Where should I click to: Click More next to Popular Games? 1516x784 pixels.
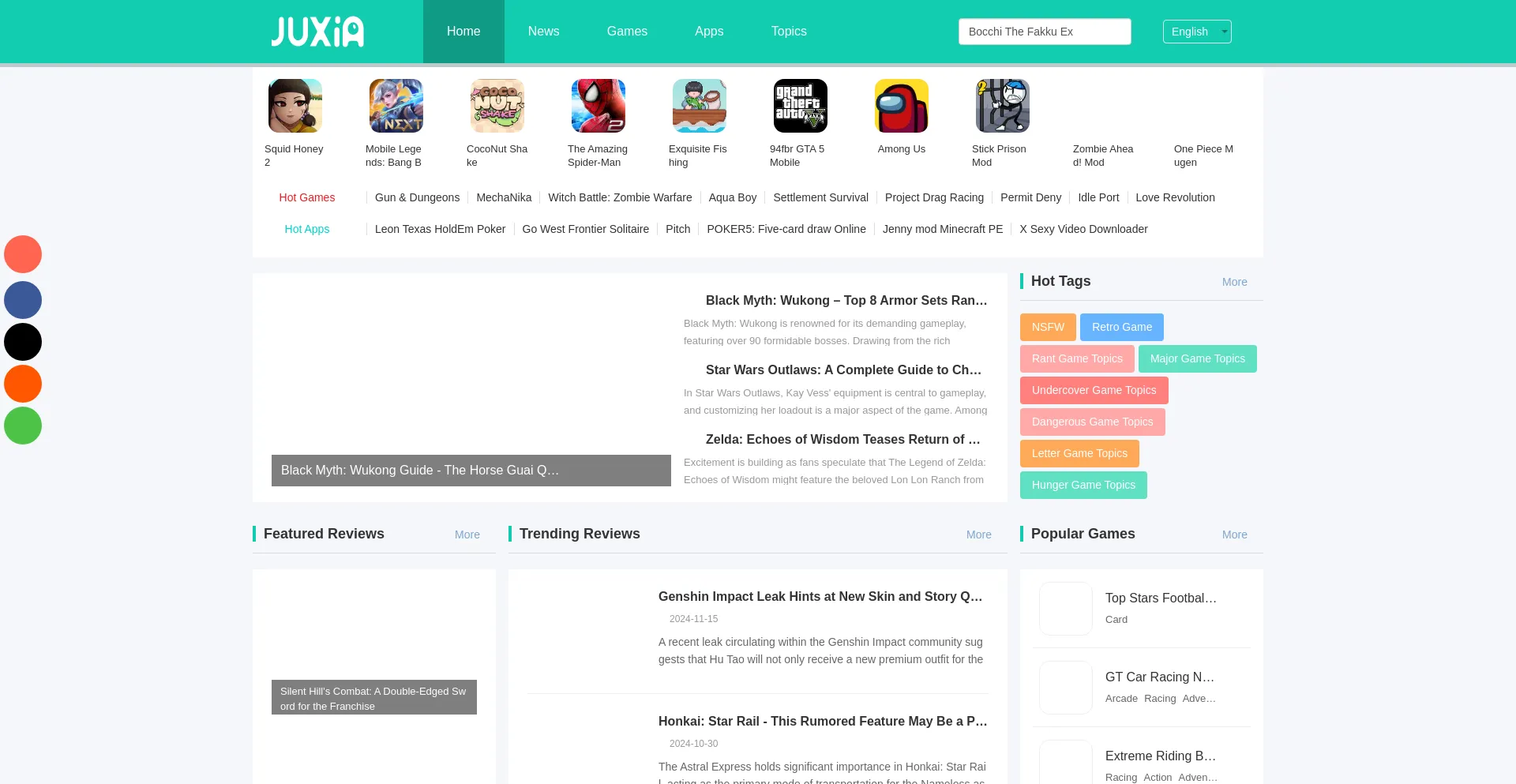tap(1235, 535)
